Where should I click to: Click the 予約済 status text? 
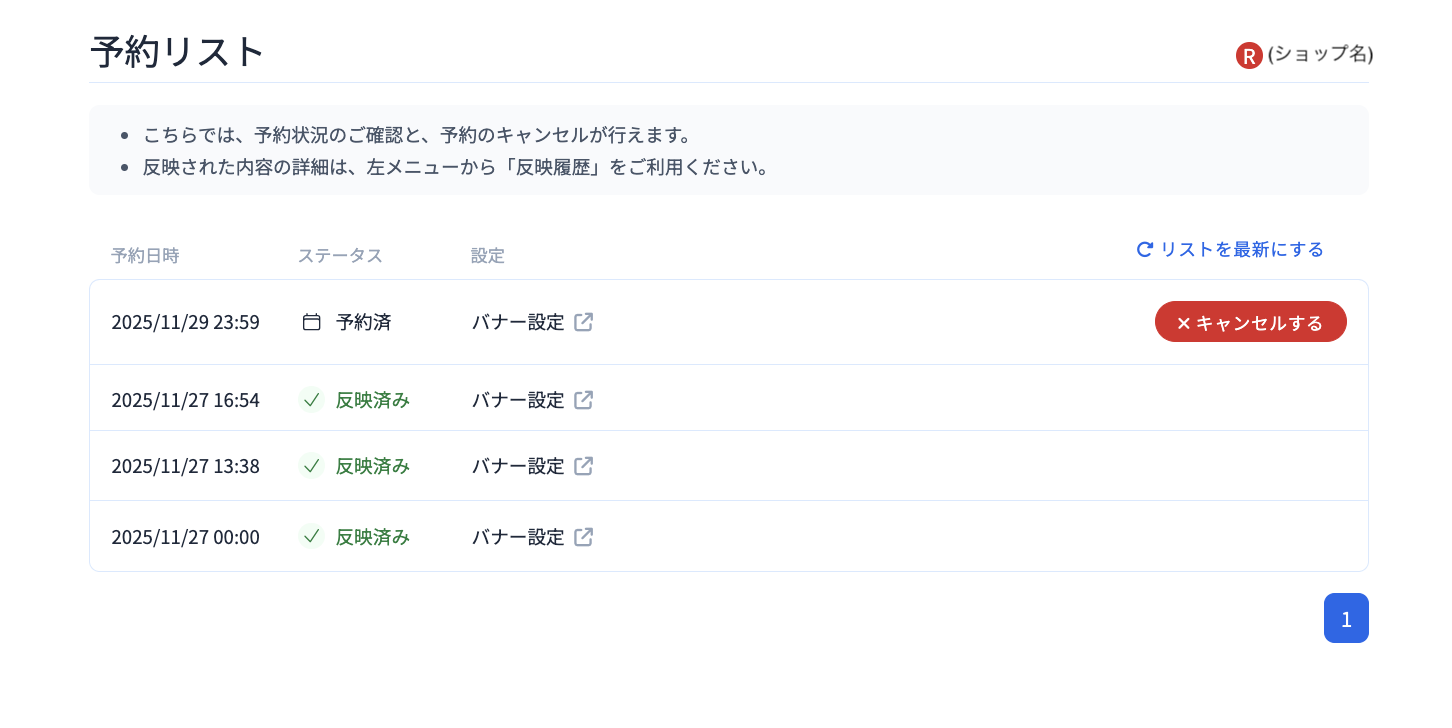coord(363,322)
